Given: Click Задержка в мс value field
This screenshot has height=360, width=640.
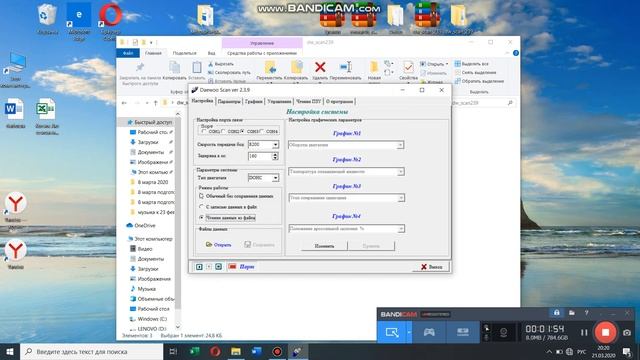Looking at the screenshot, I should (x=260, y=156).
